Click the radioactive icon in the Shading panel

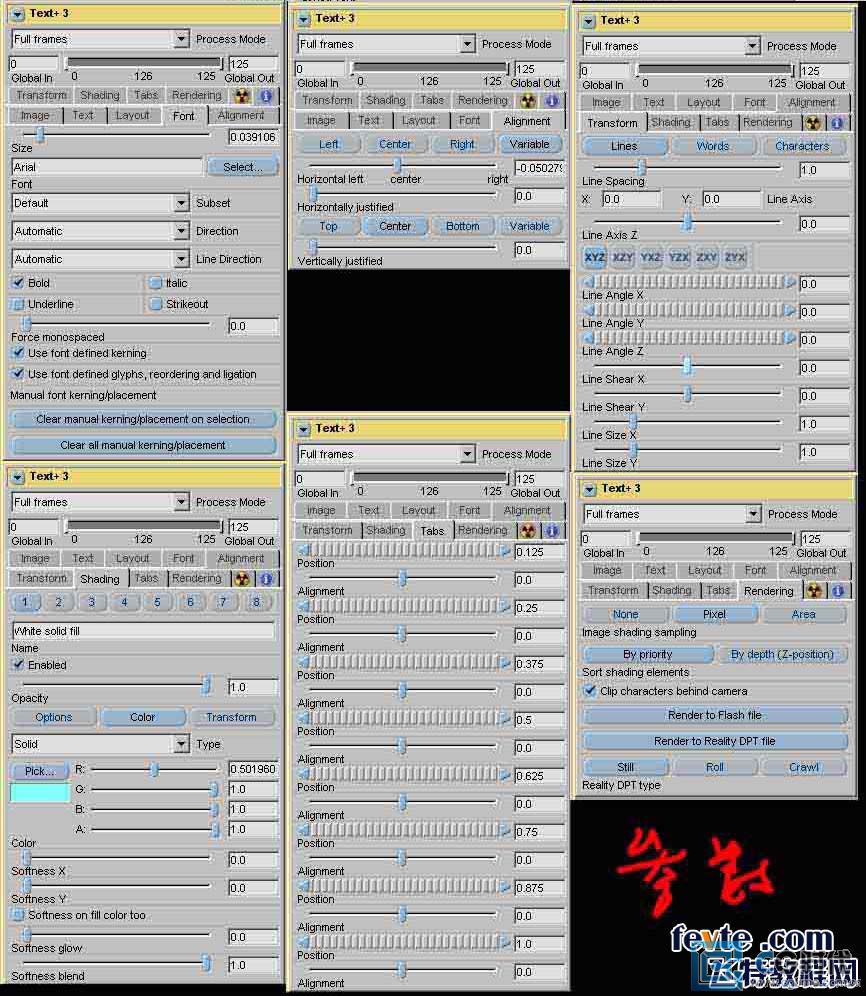point(241,578)
